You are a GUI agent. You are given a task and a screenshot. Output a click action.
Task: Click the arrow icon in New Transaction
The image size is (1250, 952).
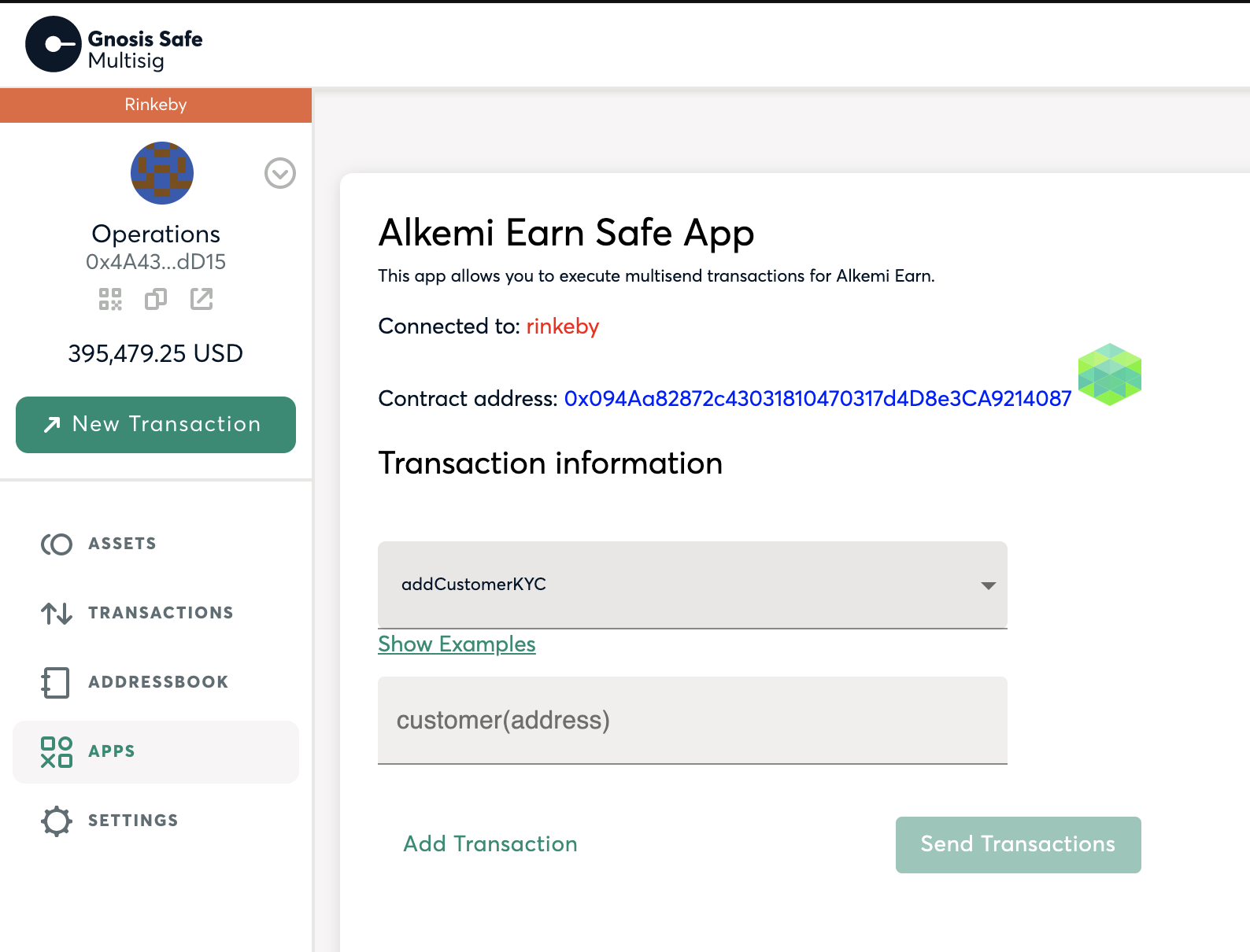(52, 425)
